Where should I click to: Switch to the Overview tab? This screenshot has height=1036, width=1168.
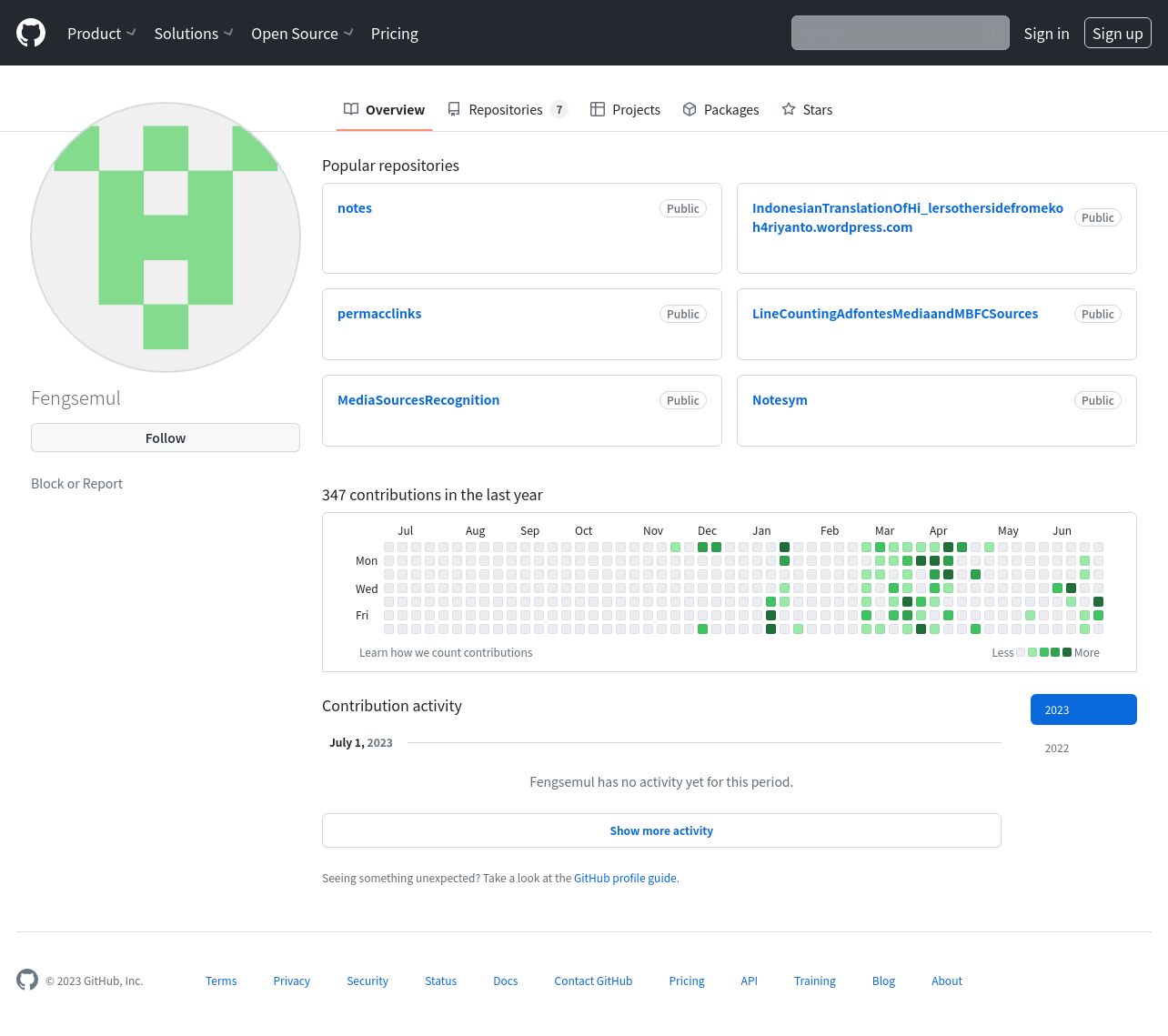click(384, 109)
